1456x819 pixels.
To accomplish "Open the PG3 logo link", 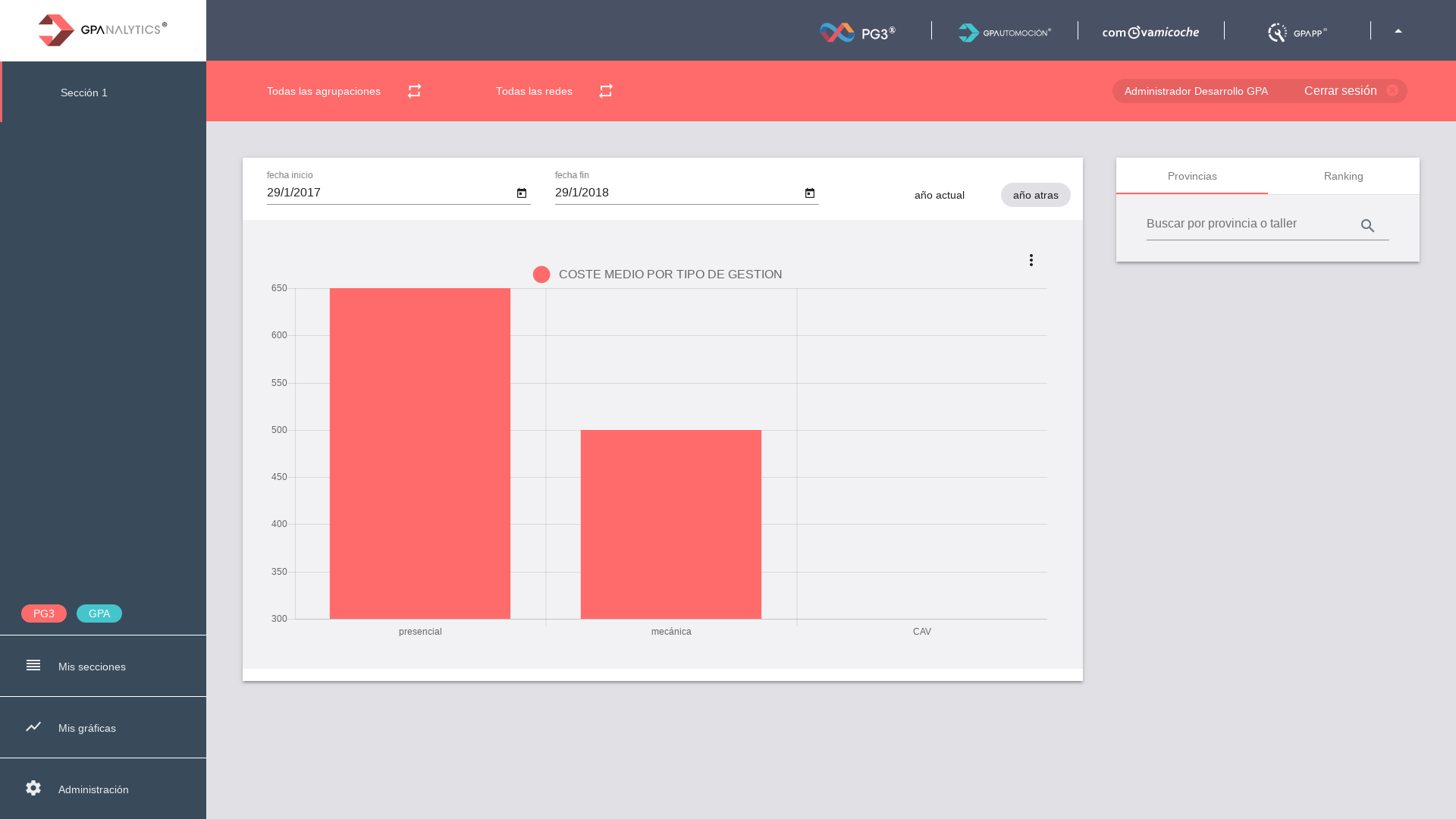I will point(858,32).
